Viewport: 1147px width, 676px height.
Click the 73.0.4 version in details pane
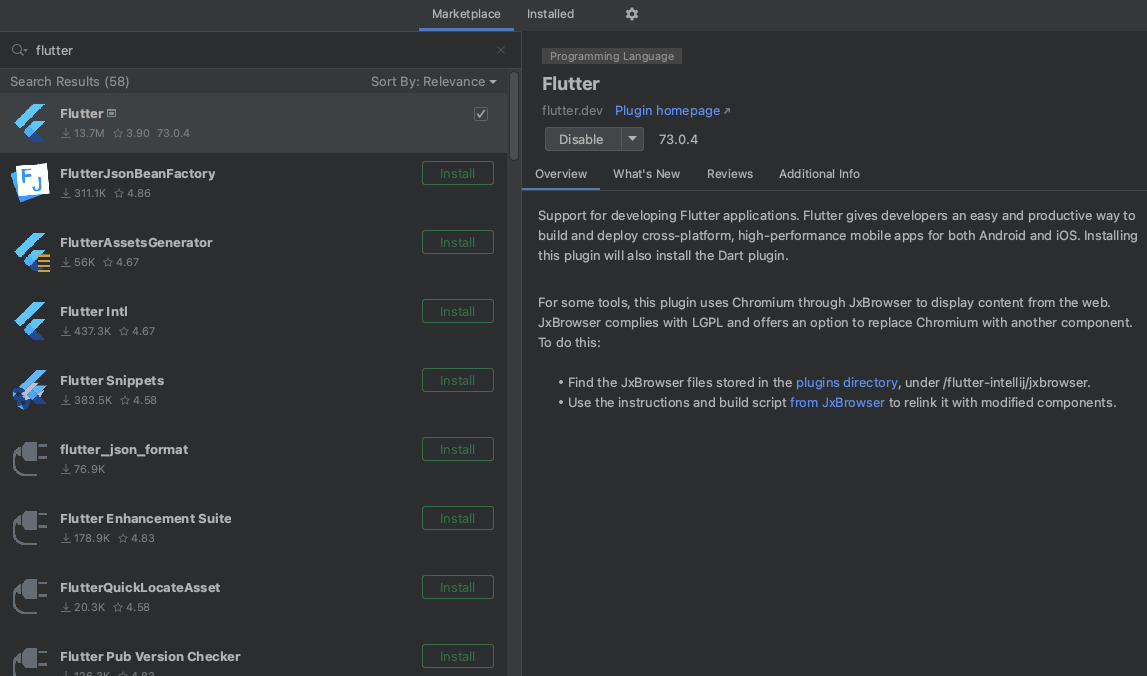point(678,139)
